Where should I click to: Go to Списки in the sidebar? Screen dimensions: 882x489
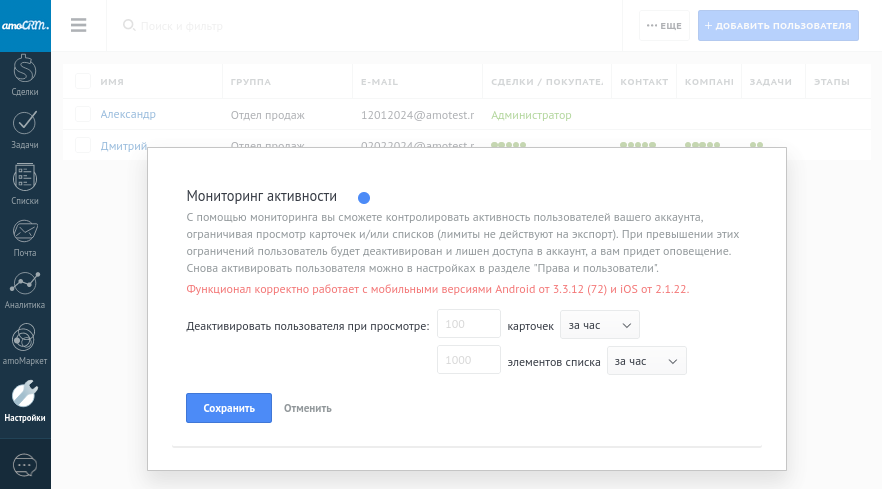tap(25, 184)
